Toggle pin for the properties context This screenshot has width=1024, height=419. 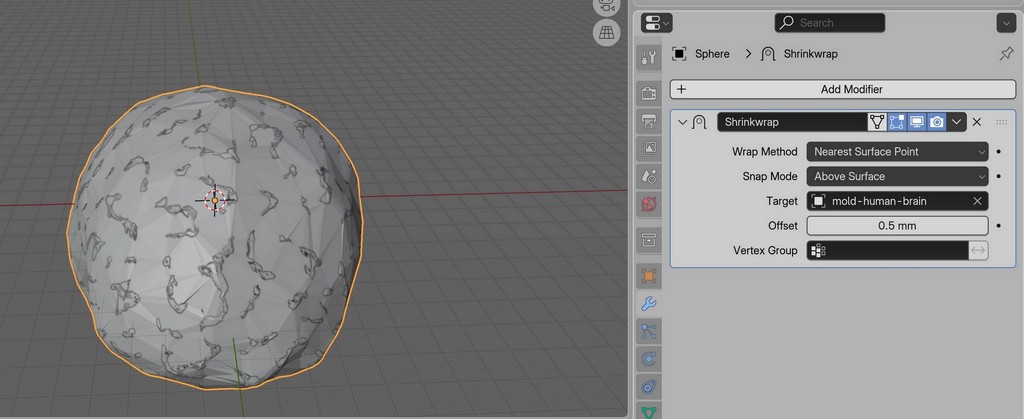(1006, 54)
